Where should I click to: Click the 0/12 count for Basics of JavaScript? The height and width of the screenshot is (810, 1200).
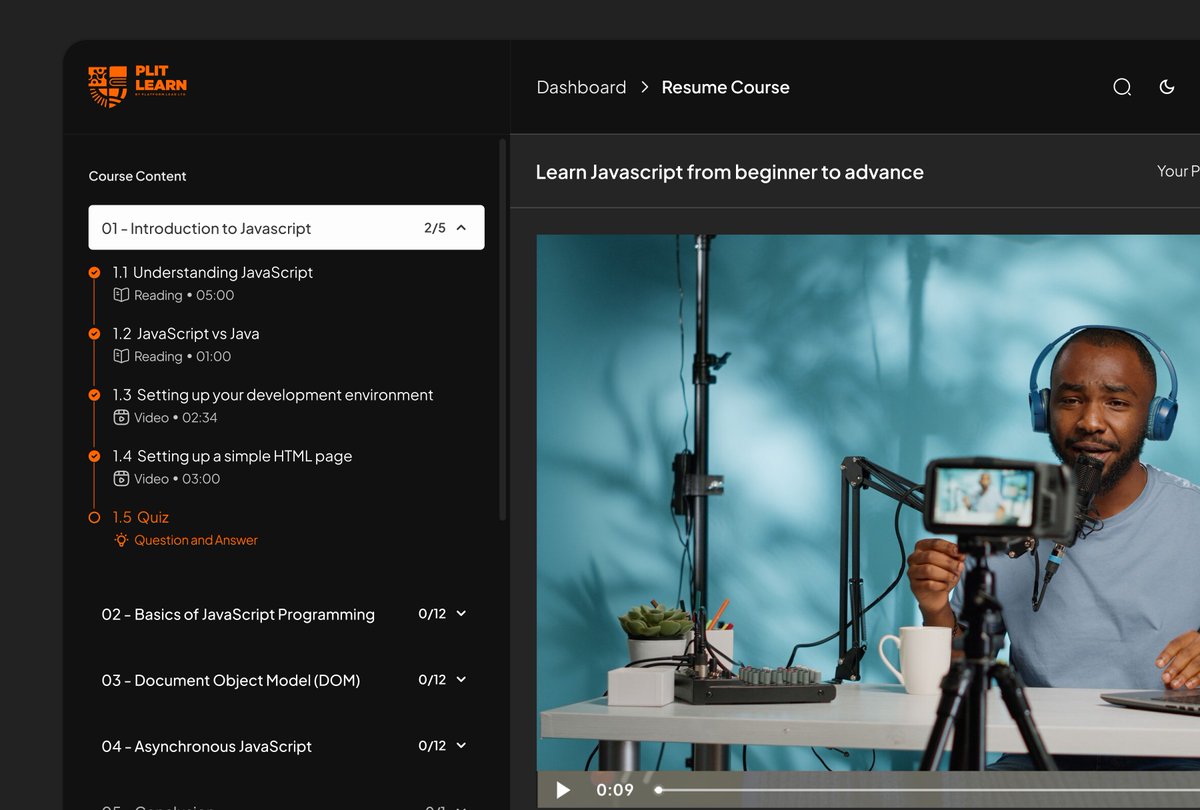coord(432,614)
